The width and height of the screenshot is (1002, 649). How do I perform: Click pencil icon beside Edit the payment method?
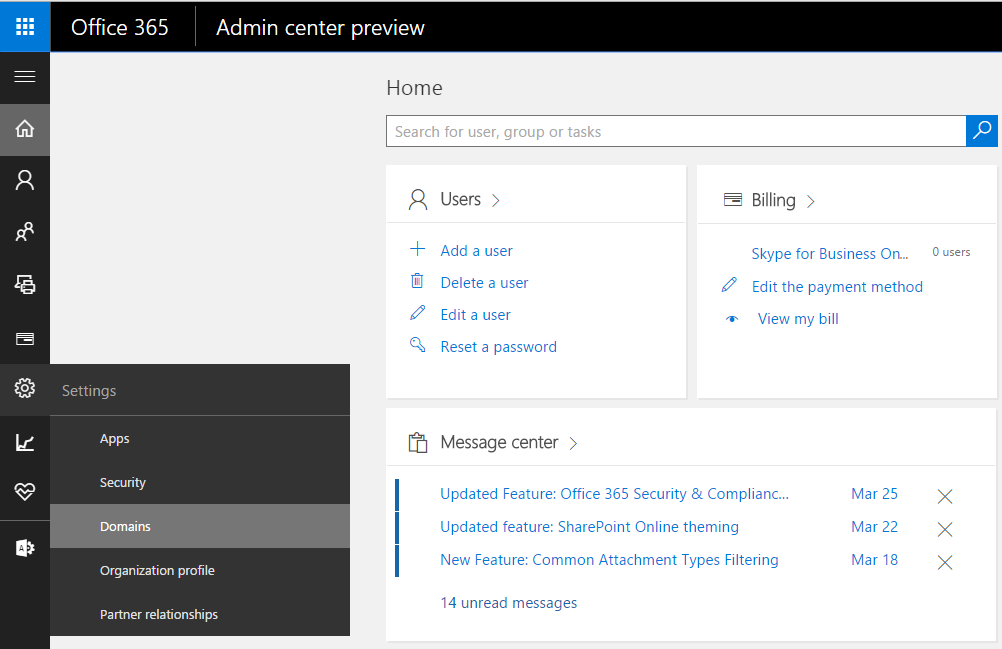point(729,284)
